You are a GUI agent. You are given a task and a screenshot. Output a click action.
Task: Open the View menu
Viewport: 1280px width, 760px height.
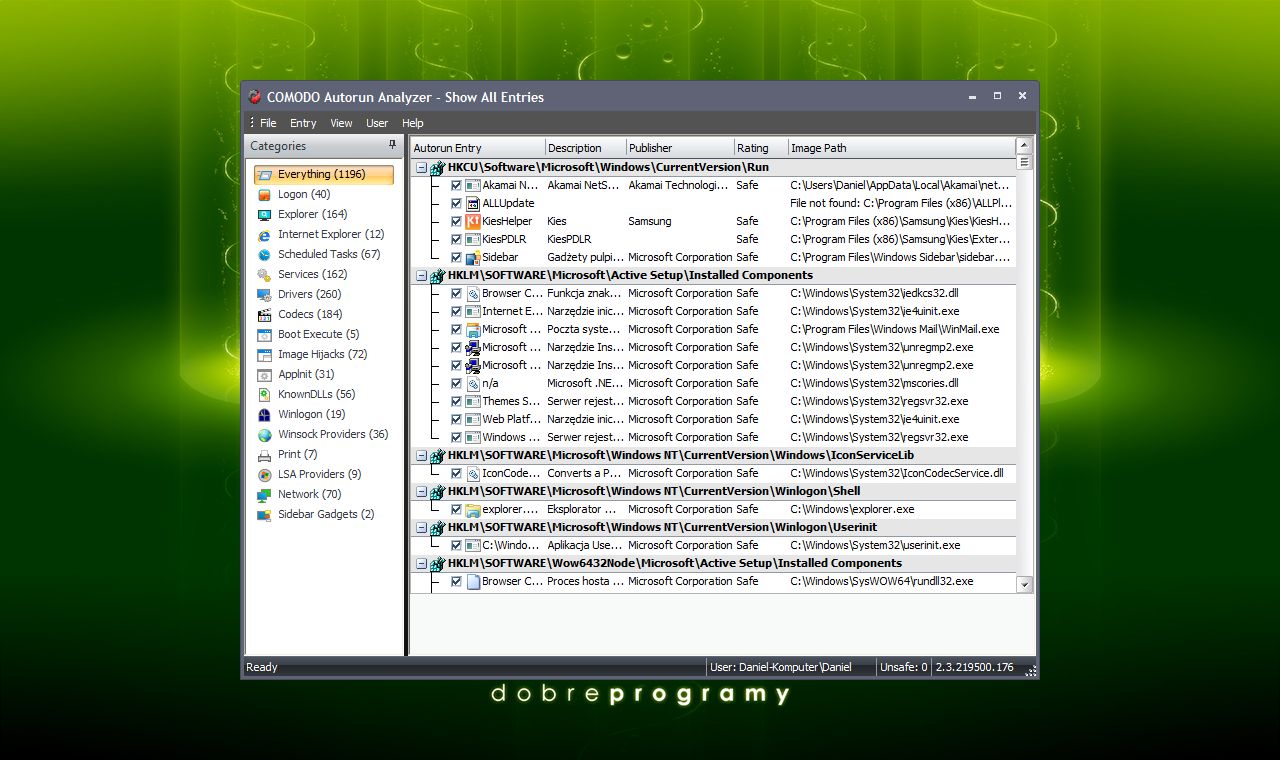coord(341,123)
